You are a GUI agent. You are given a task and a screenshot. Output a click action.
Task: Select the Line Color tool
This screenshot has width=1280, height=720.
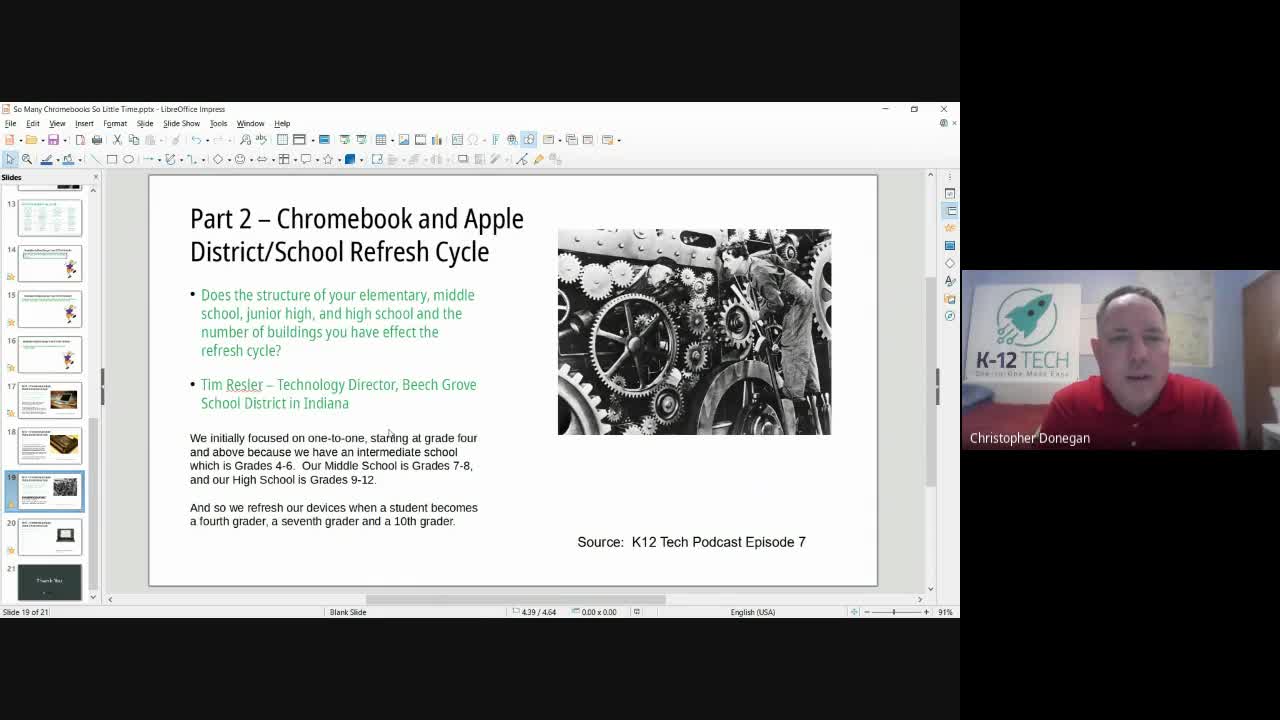(x=46, y=160)
